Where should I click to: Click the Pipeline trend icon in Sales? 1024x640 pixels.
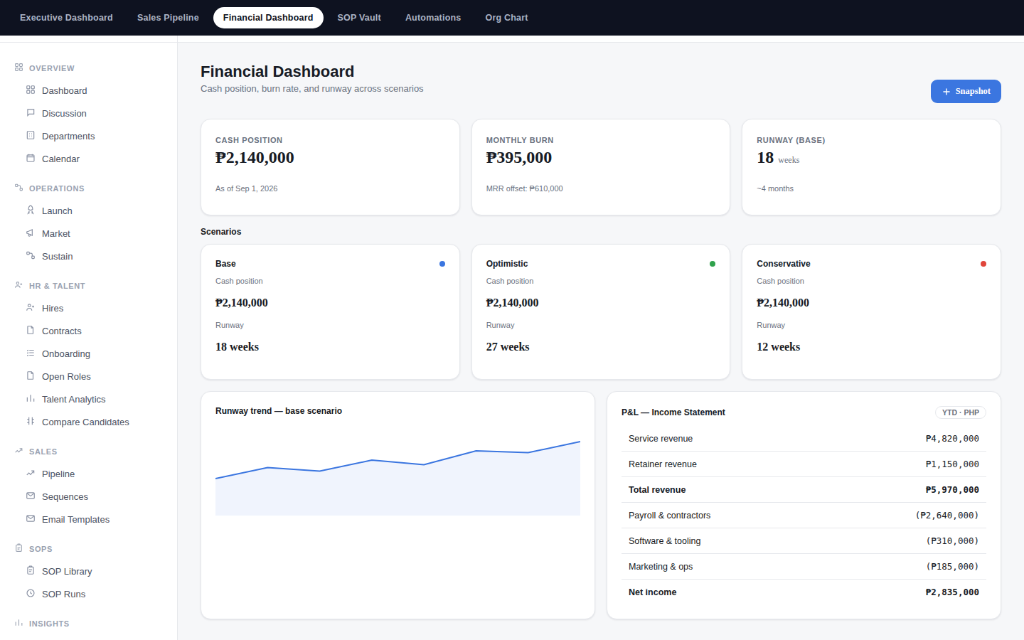tap(30, 473)
